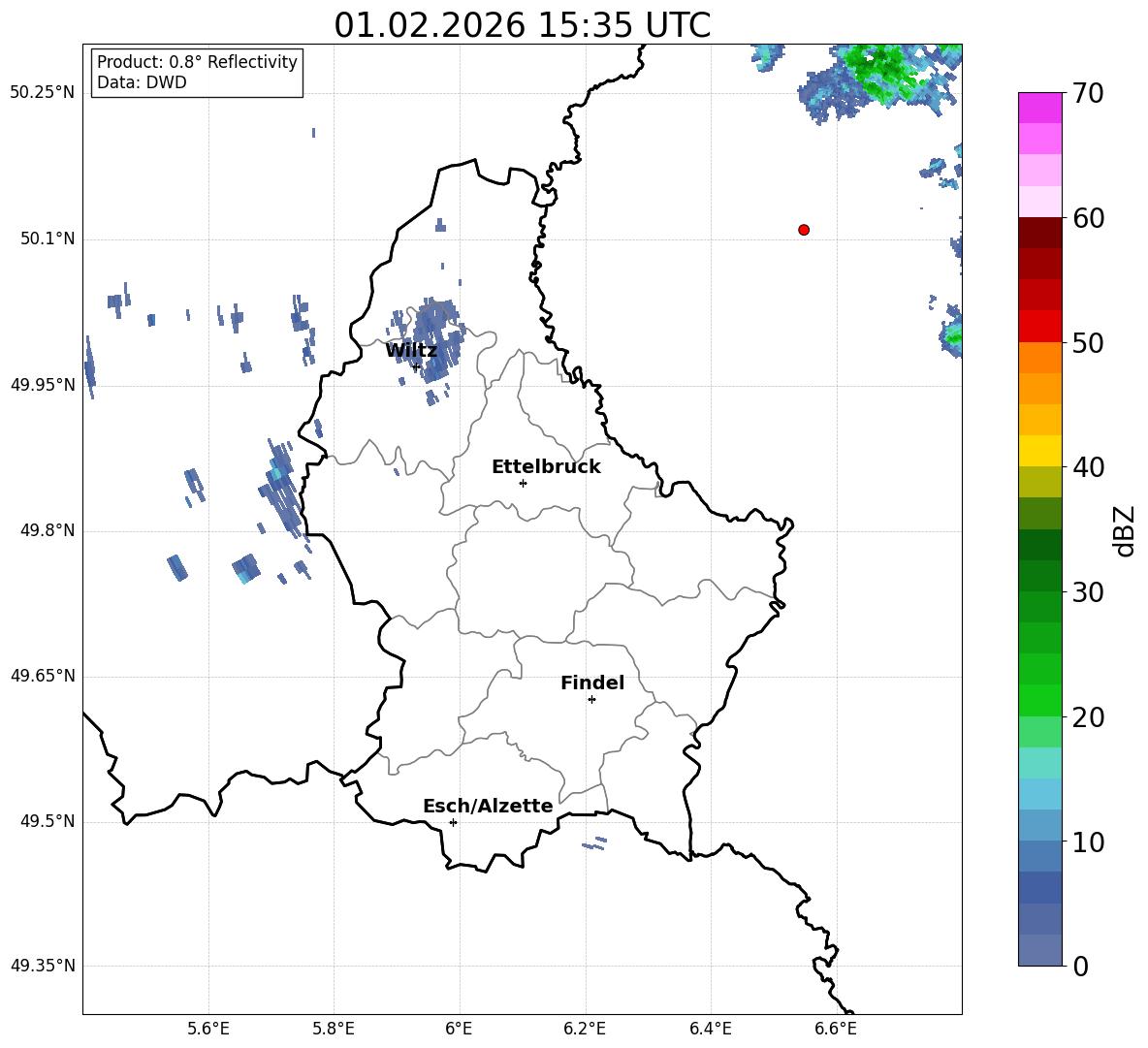Image resolution: width=1148 pixels, height=1048 pixels.
Task: Click the 49.35°N latitude label
Action: tap(43, 966)
